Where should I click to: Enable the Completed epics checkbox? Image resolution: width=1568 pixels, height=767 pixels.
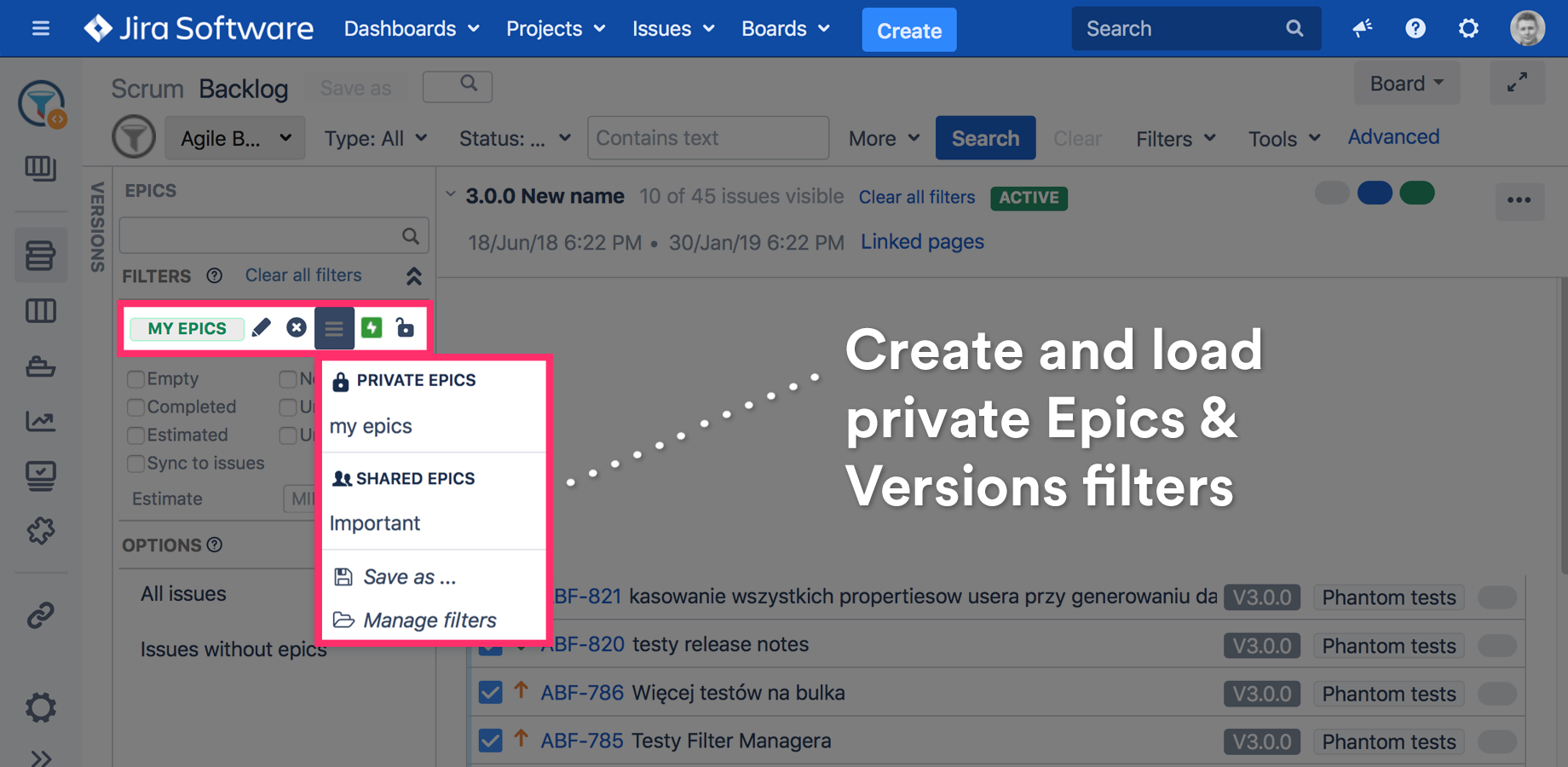(x=135, y=407)
